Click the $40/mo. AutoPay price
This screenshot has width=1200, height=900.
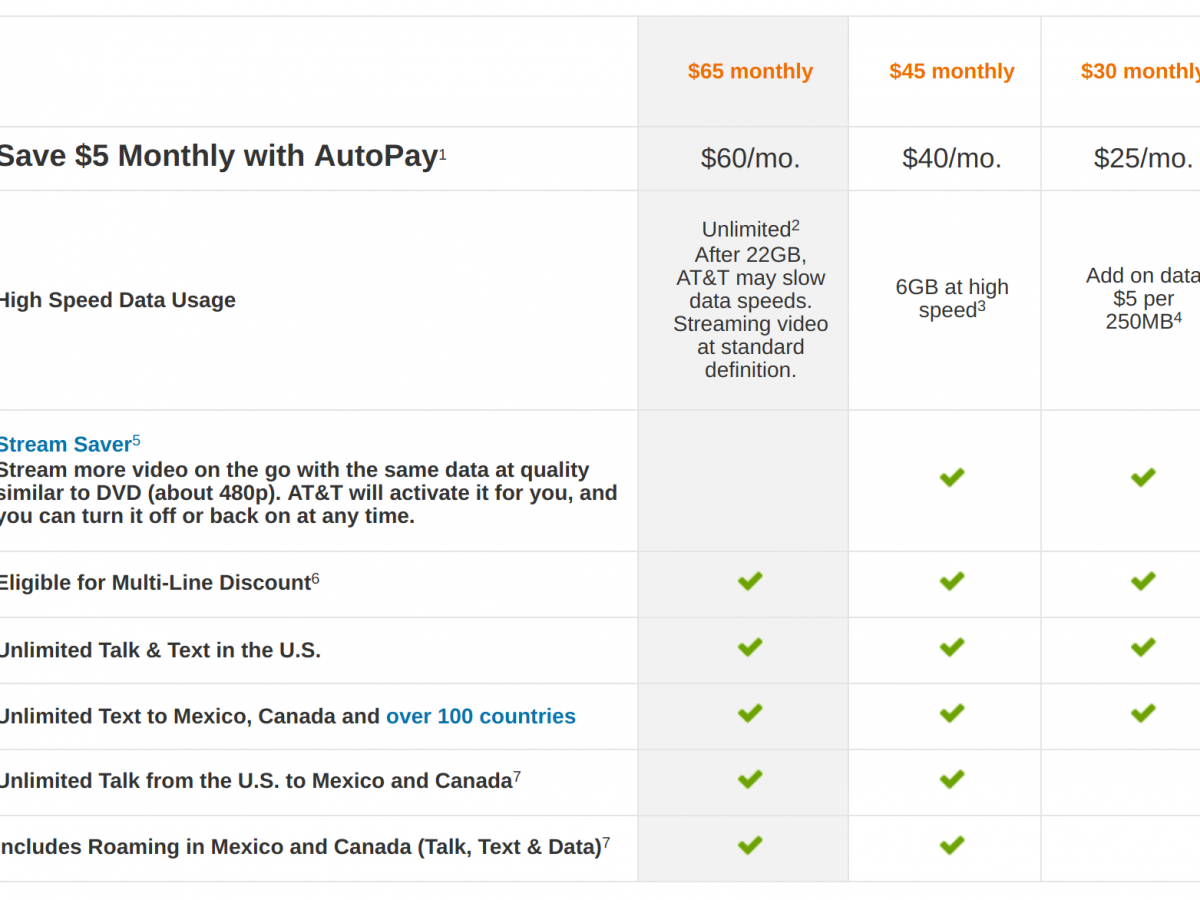pos(951,158)
